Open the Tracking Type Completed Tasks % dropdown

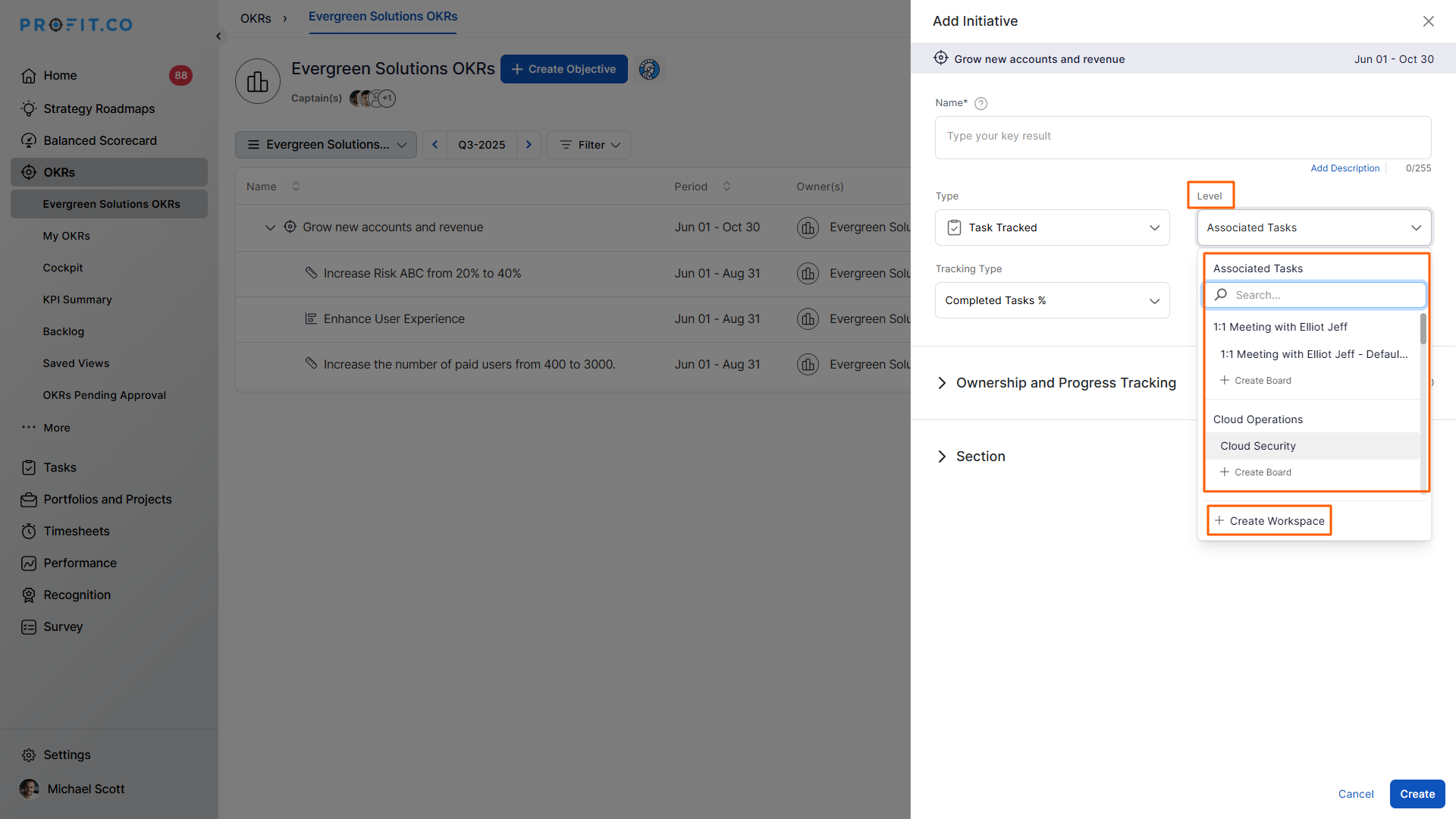[x=1052, y=300]
